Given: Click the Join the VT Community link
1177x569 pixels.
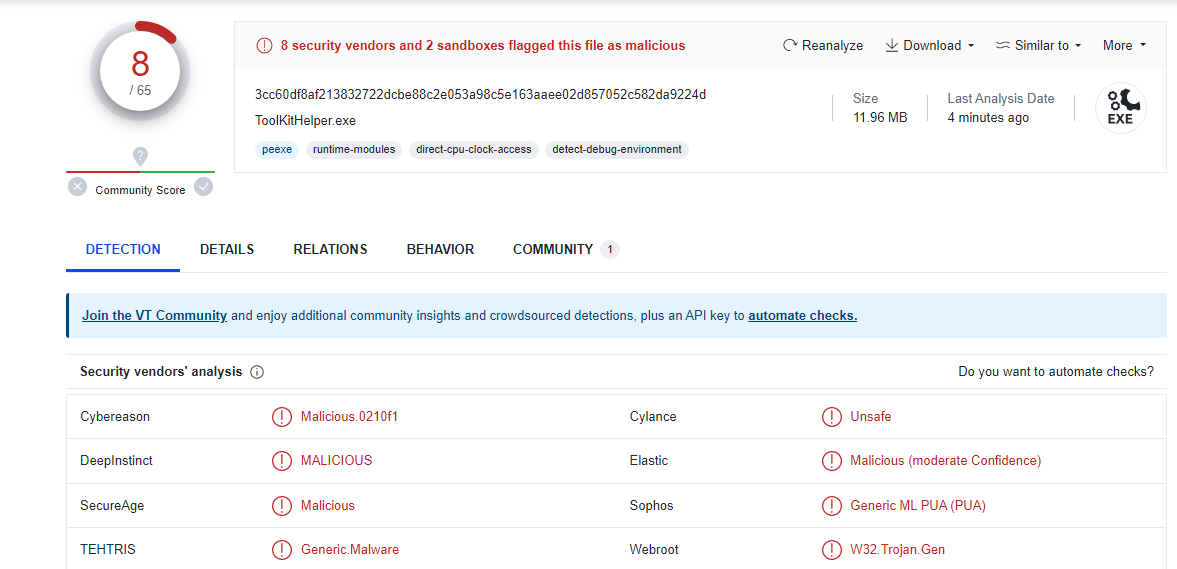Looking at the screenshot, I should tap(154, 316).
